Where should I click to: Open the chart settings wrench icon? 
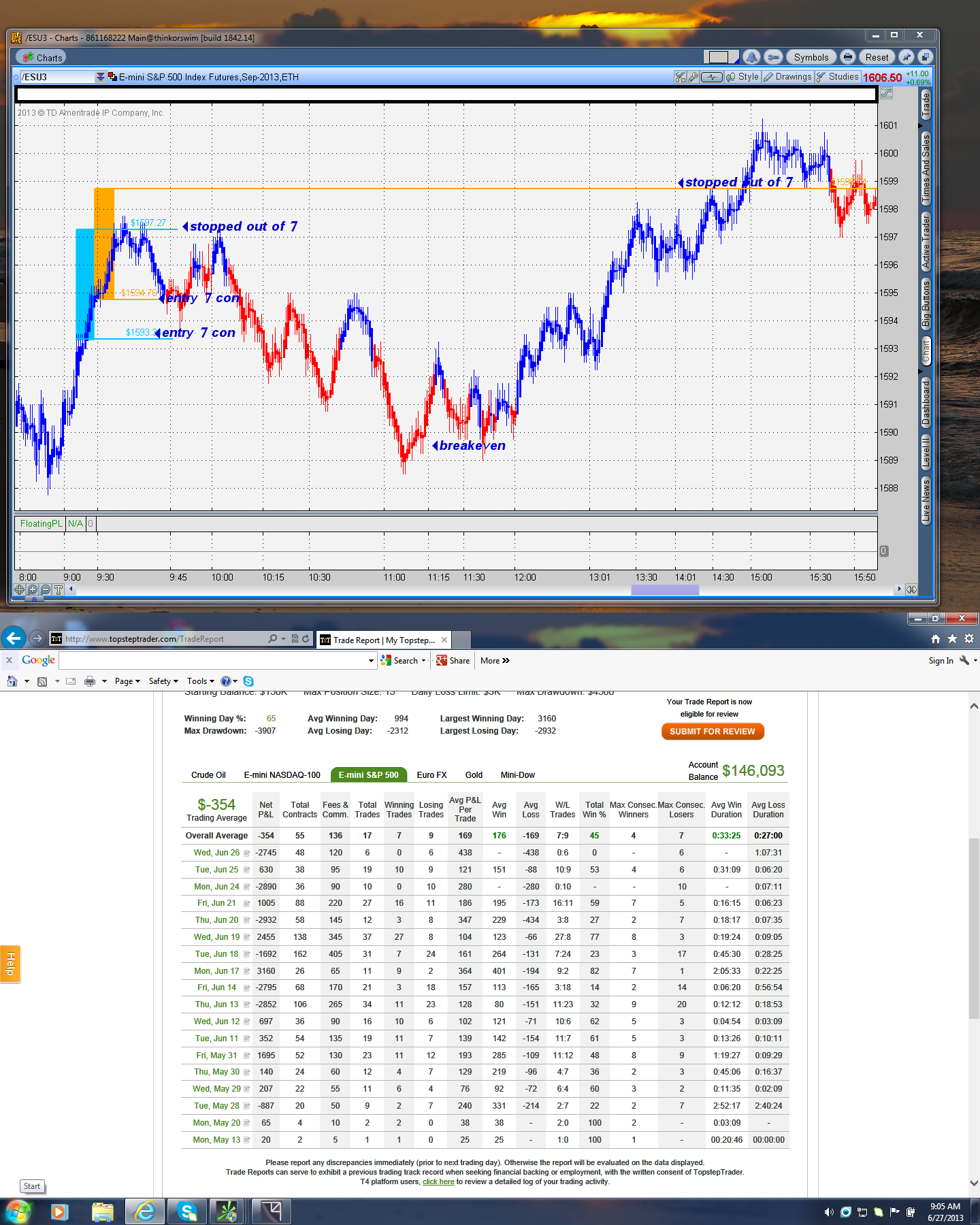(693, 77)
